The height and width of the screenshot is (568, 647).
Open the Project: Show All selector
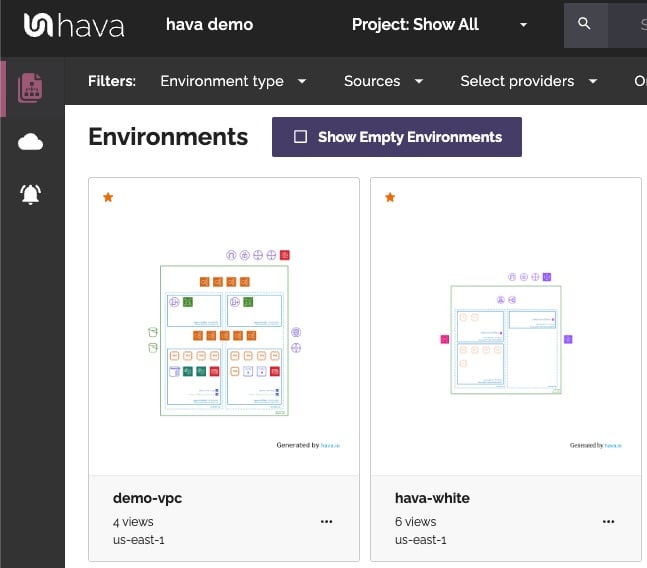click(438, 24)
